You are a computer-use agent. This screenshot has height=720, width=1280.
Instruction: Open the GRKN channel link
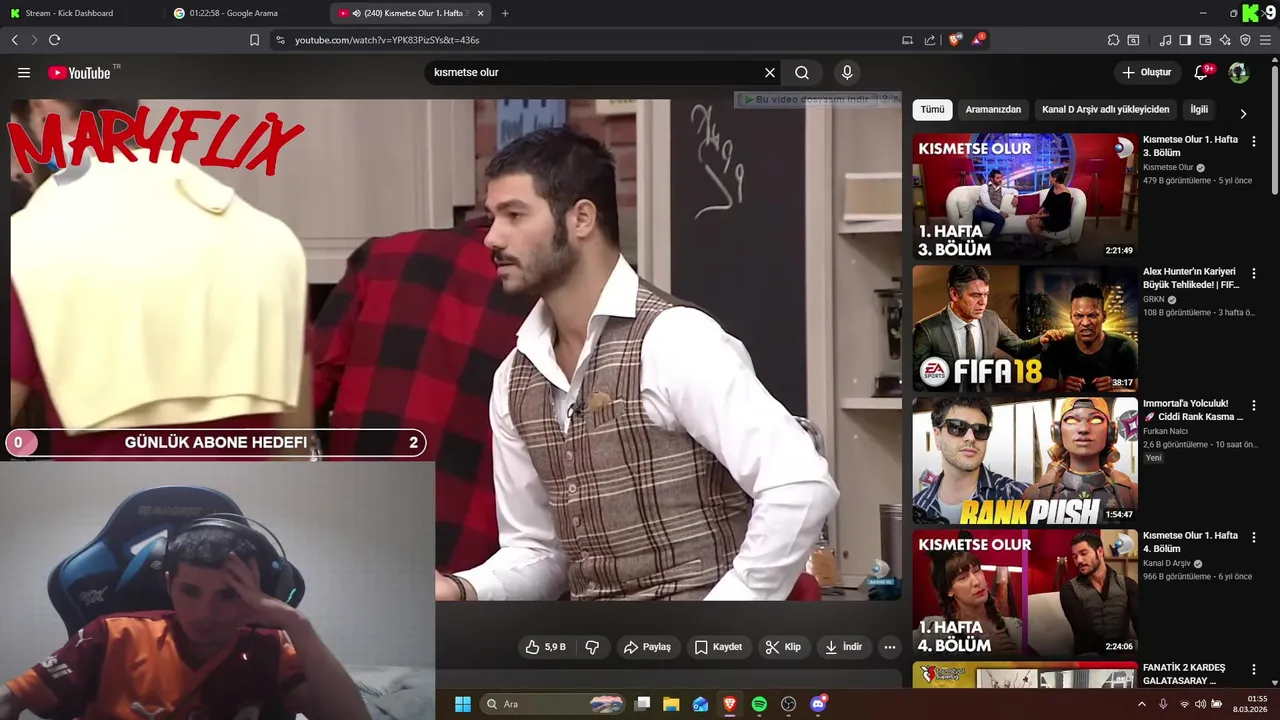pyautogui.click(x=1154, y=299)
